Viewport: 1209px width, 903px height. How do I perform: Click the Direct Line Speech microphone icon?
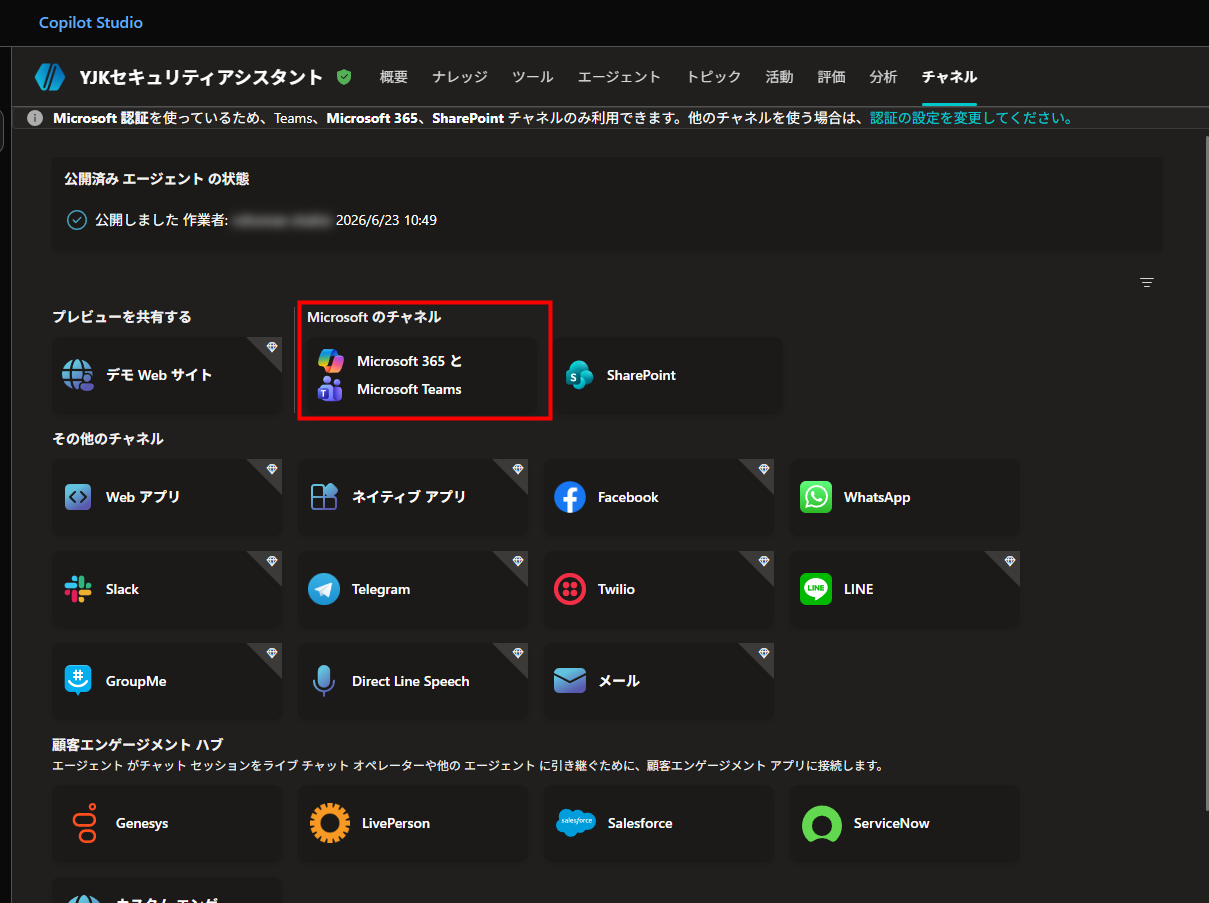pyautogui.click(x=323, y=681)
